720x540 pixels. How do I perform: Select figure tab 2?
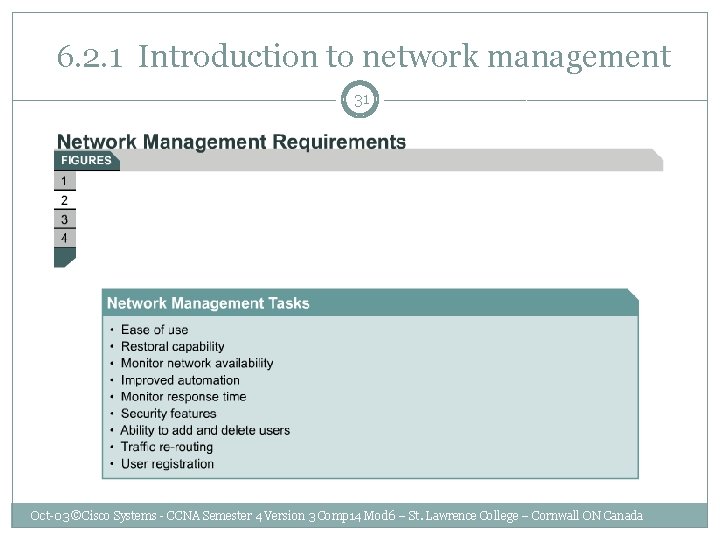[65, 200]
